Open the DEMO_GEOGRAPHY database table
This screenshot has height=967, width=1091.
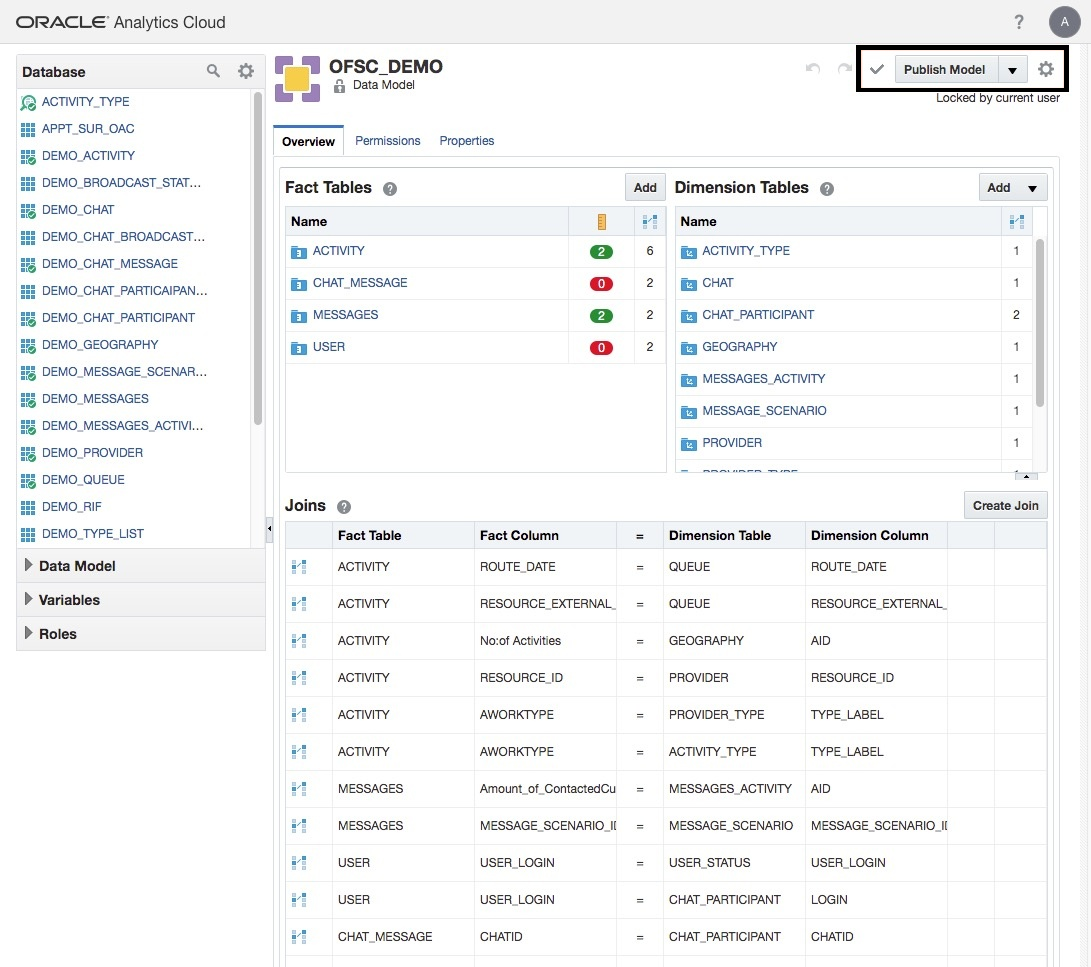click(100, 345)
